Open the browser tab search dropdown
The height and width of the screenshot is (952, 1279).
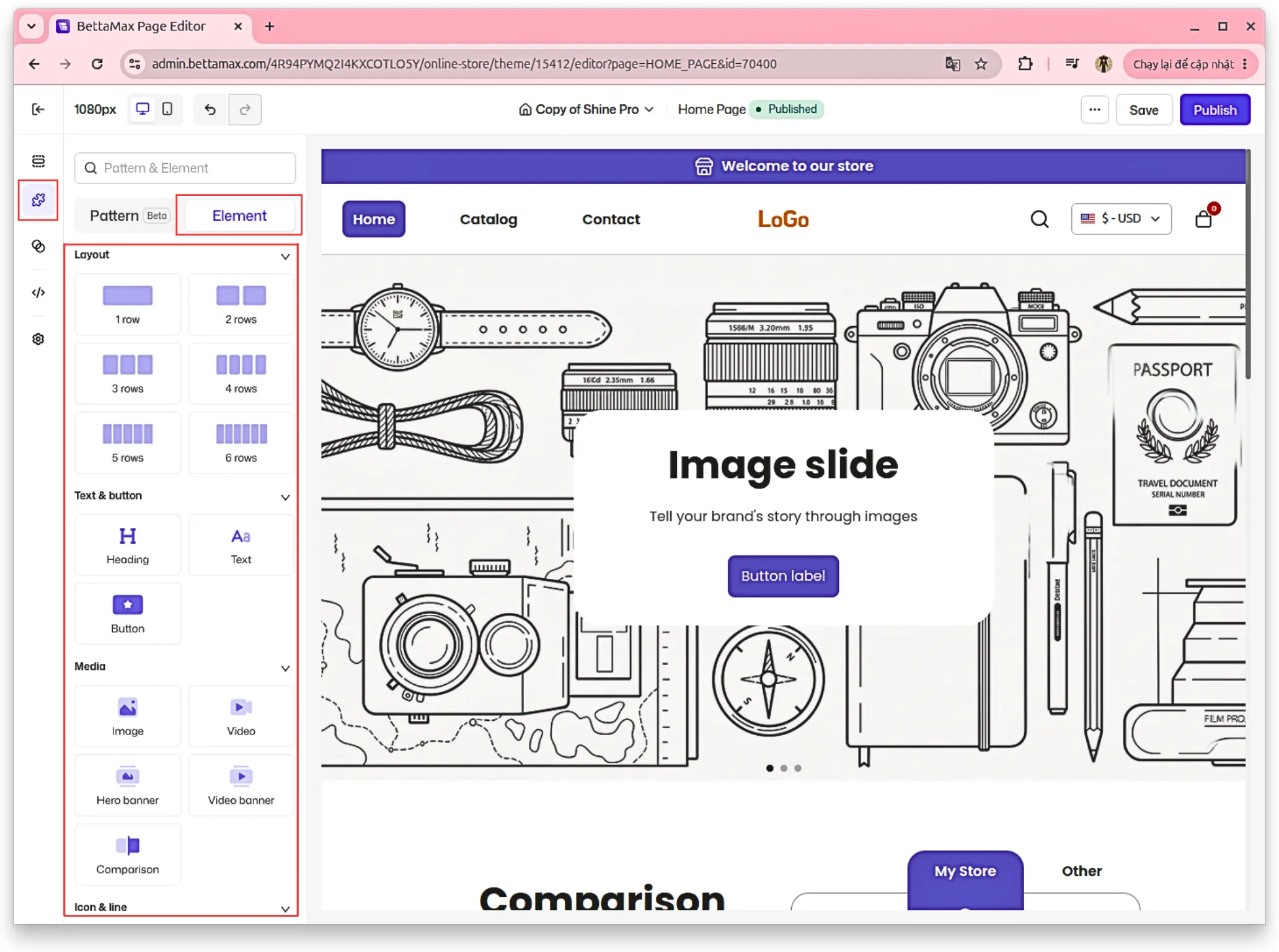(x=31, y=26)
